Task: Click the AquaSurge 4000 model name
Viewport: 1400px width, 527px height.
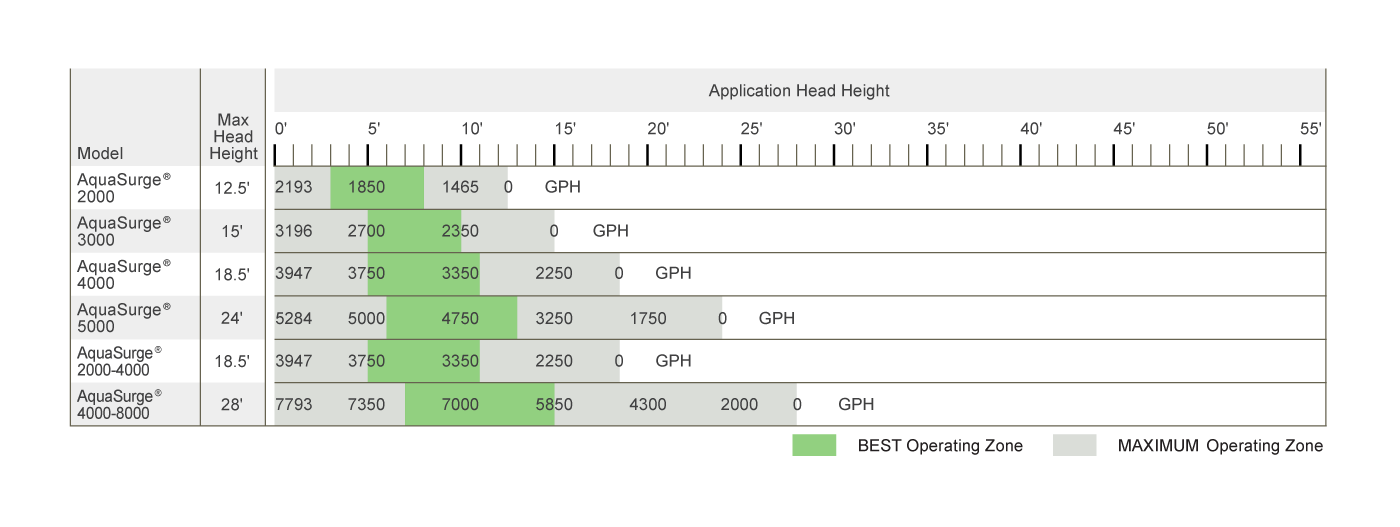Action: coord(124,274)
